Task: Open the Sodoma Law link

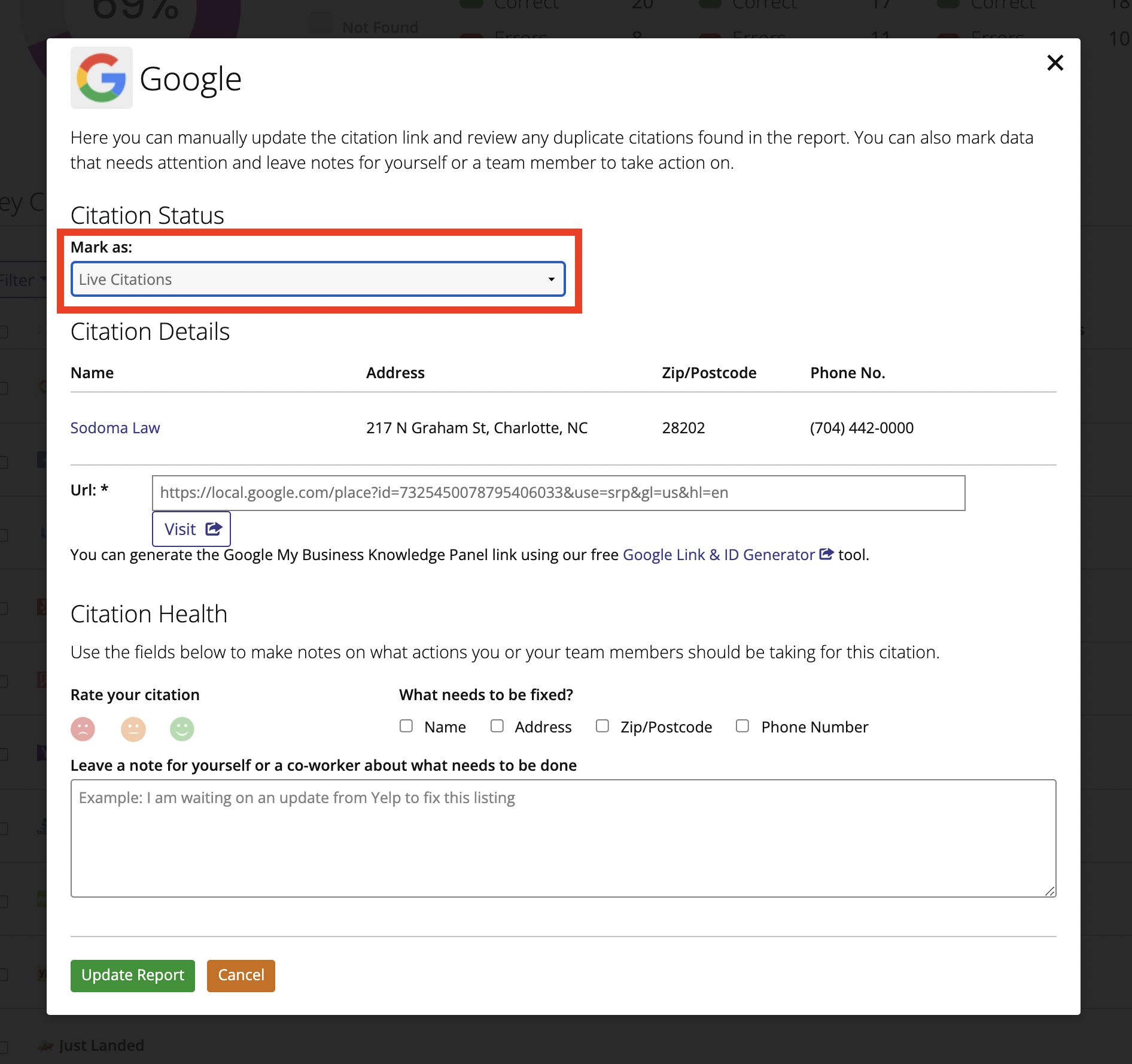Action: [115, 427]
